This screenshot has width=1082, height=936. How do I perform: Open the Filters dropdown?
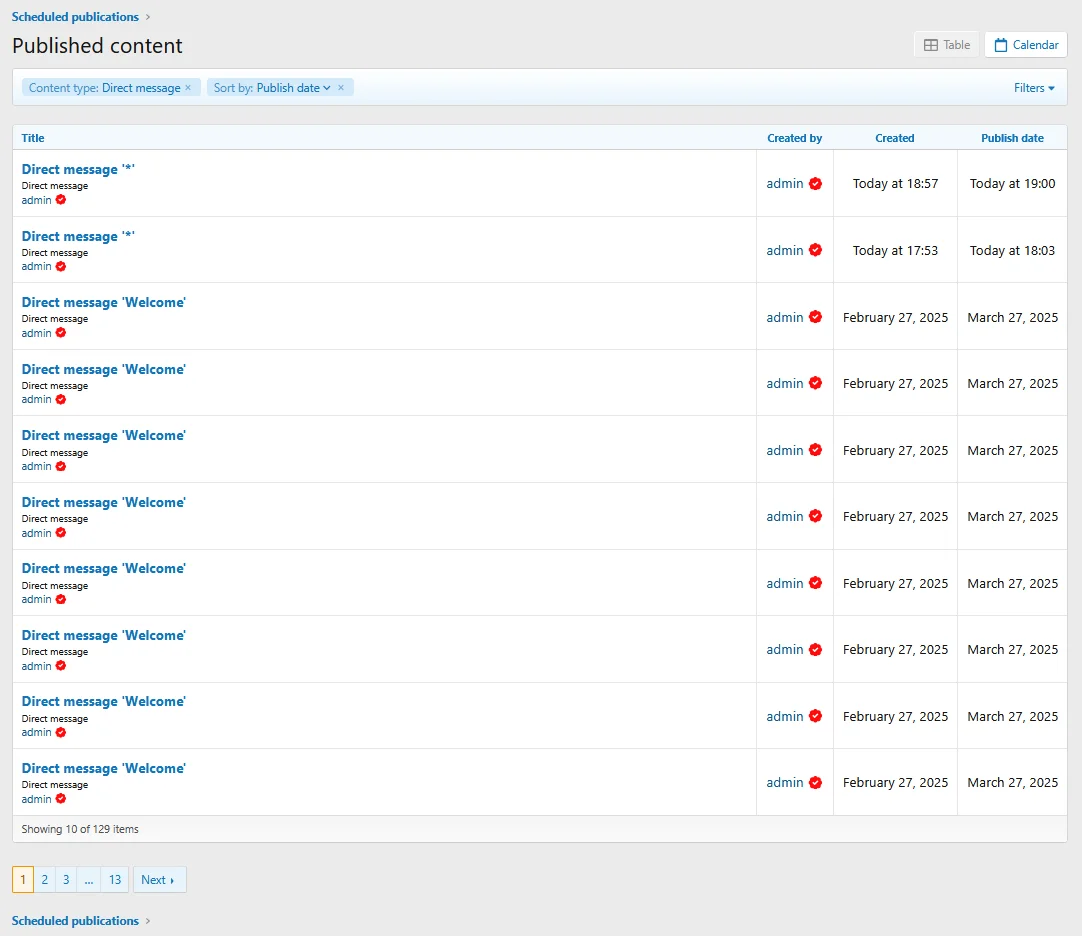[1033, 87]
